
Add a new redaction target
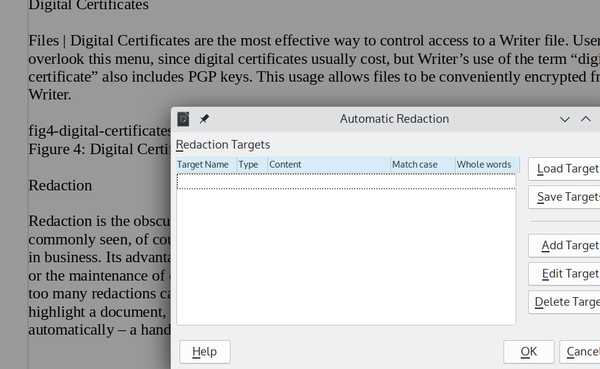pos(564,246)
